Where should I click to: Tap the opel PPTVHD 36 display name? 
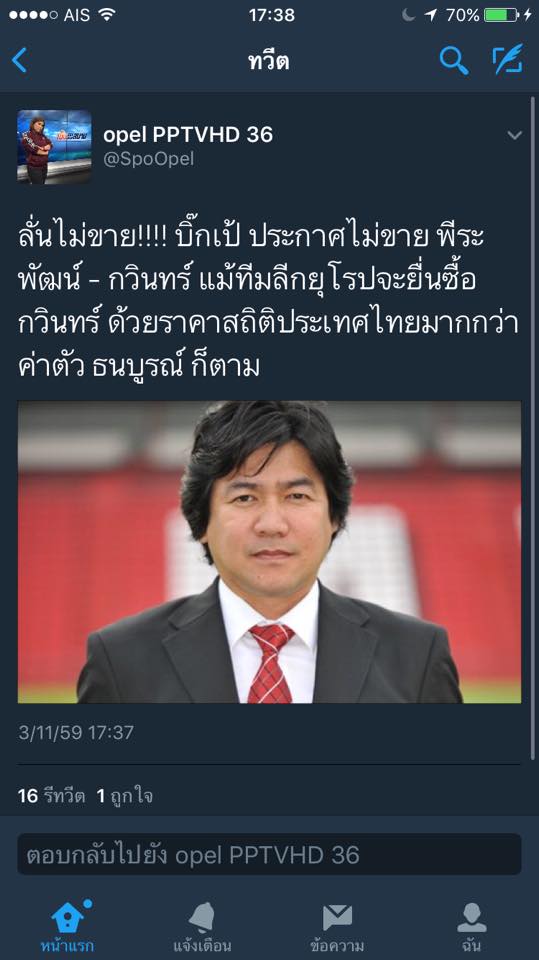point(188,135)
